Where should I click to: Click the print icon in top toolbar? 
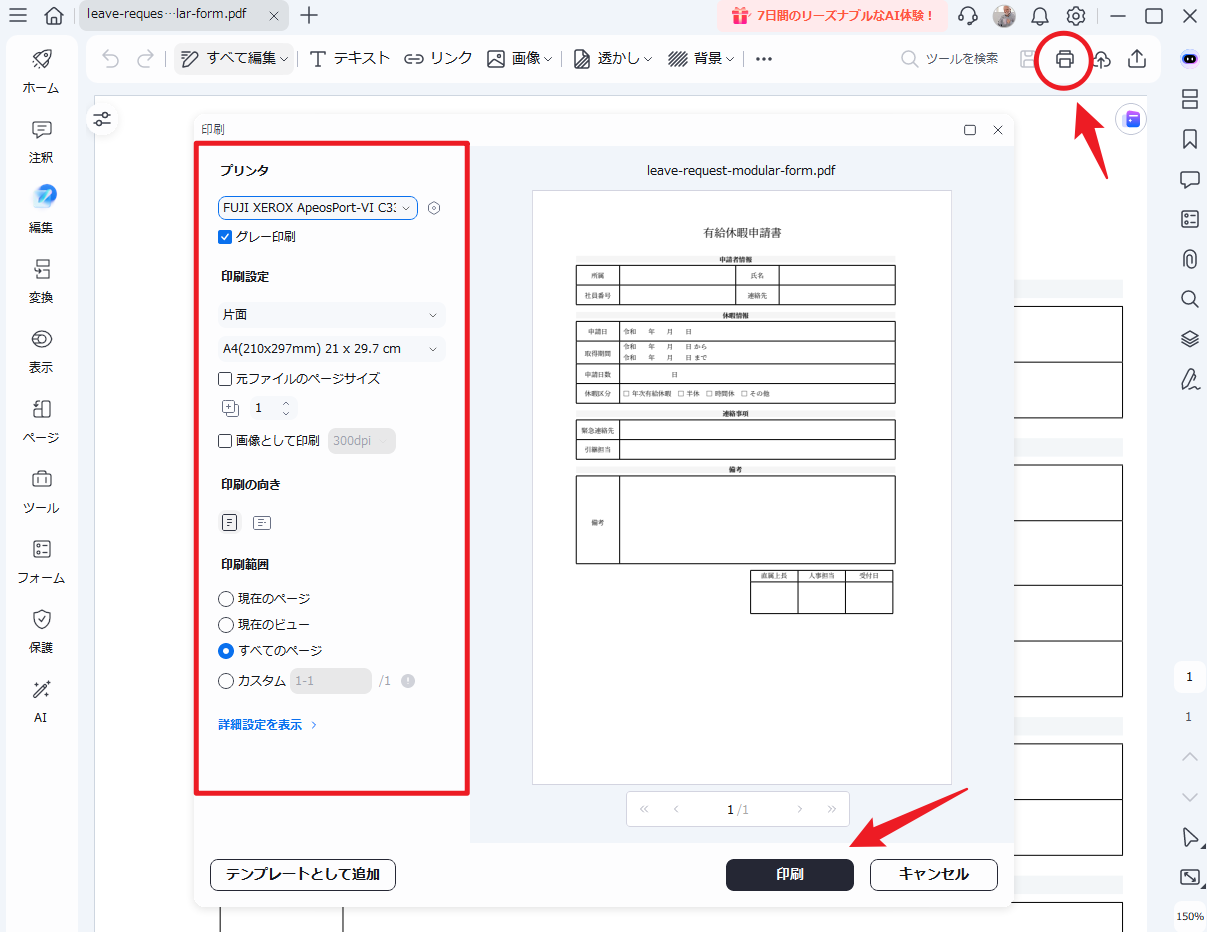[x=1065, y=59]
